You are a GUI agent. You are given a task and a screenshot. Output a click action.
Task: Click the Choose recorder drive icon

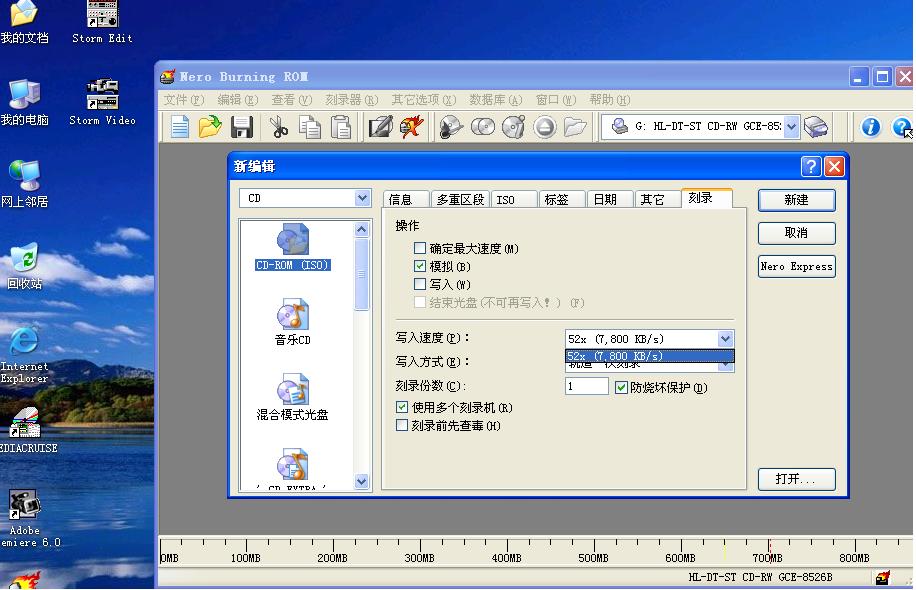pyautogui.click(x=816, y=126)
